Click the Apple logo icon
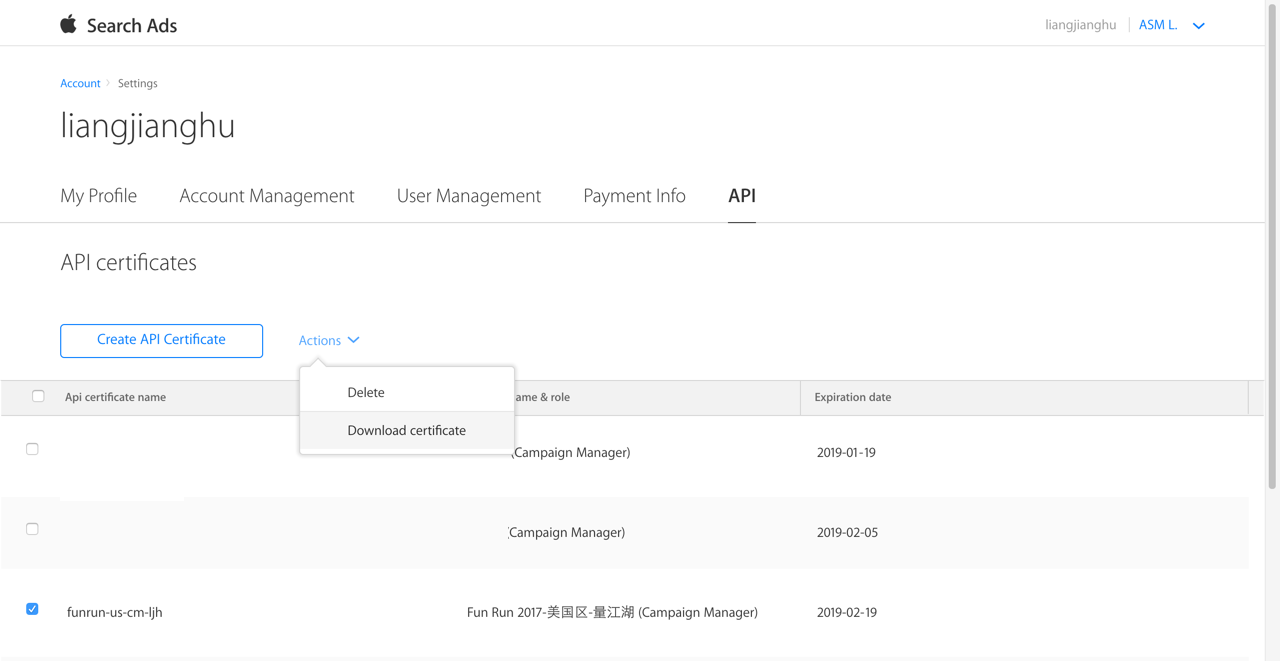The width and height of the screenshot is (1280, 661). [68, 25]
